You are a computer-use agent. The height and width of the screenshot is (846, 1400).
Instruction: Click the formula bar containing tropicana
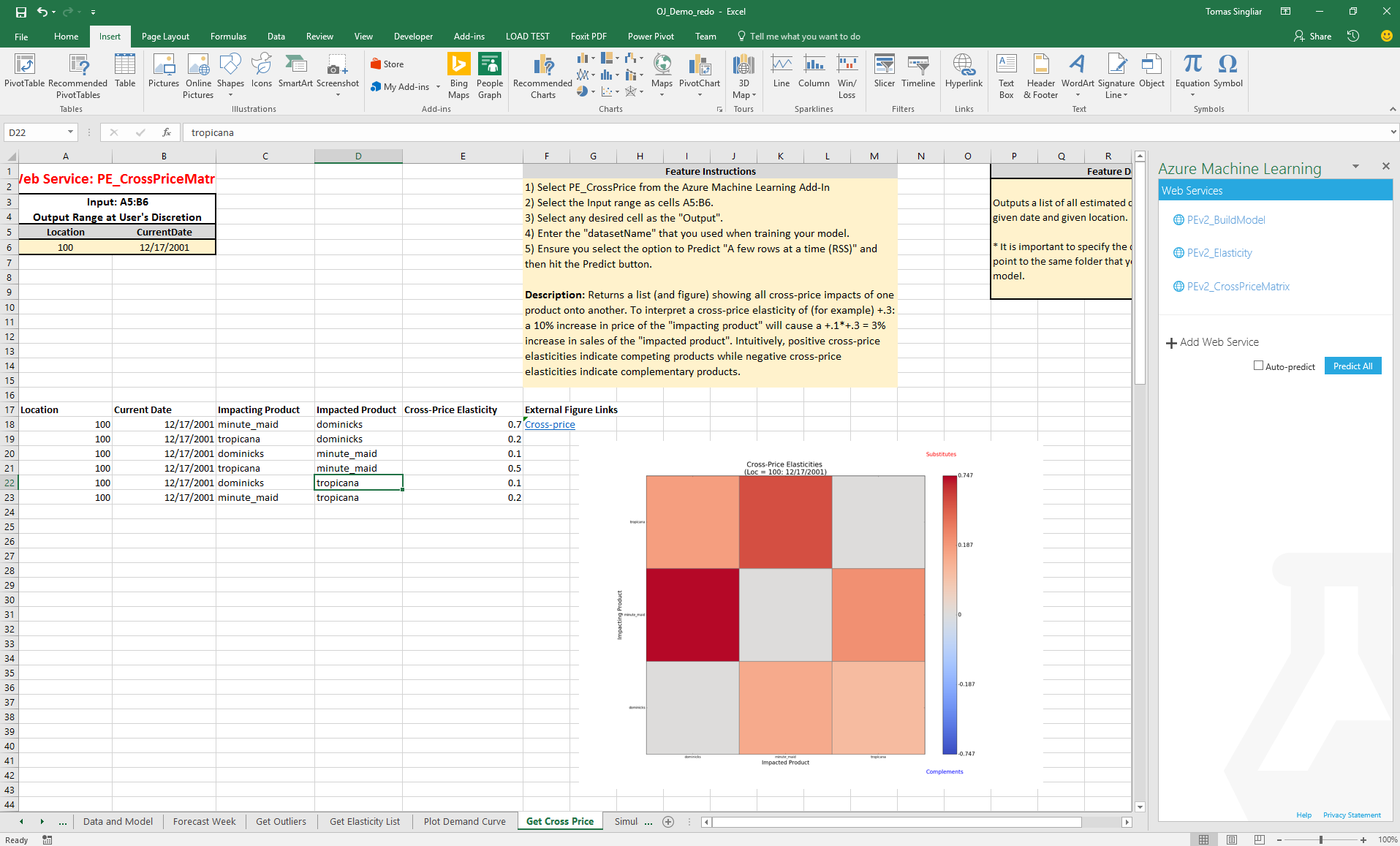pyautogui.click(x=784, y=132)
